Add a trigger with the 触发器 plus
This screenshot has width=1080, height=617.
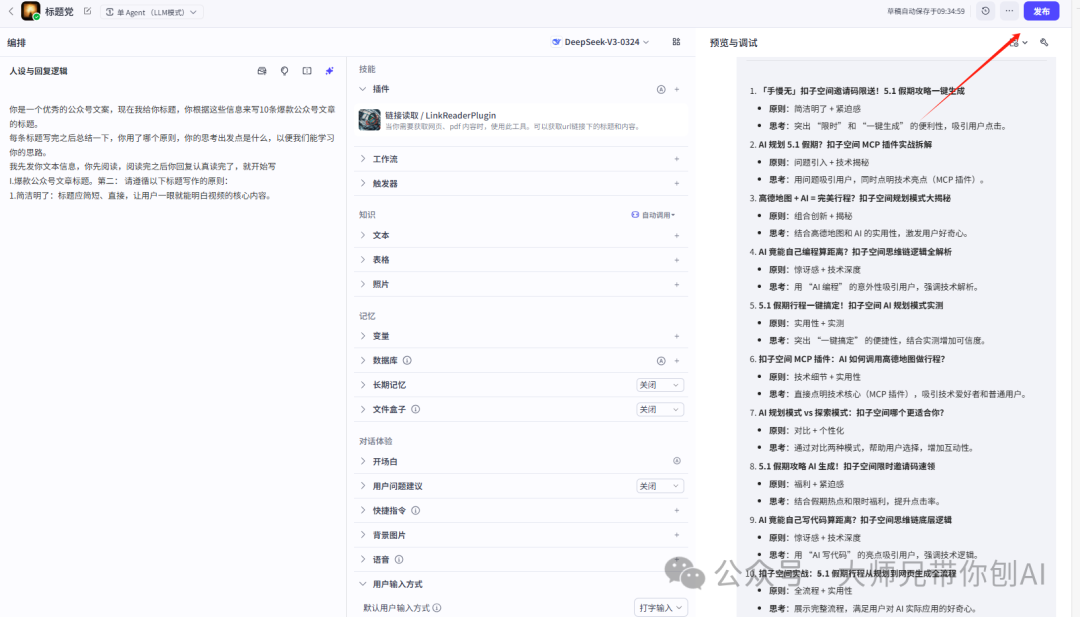[x=676, y=184]
